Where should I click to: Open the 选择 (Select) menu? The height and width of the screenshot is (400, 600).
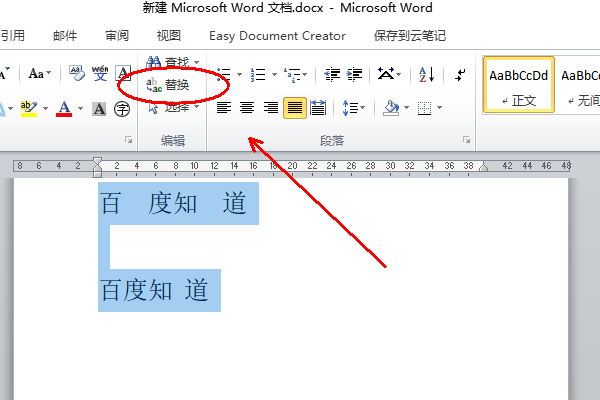coord(174,108)
